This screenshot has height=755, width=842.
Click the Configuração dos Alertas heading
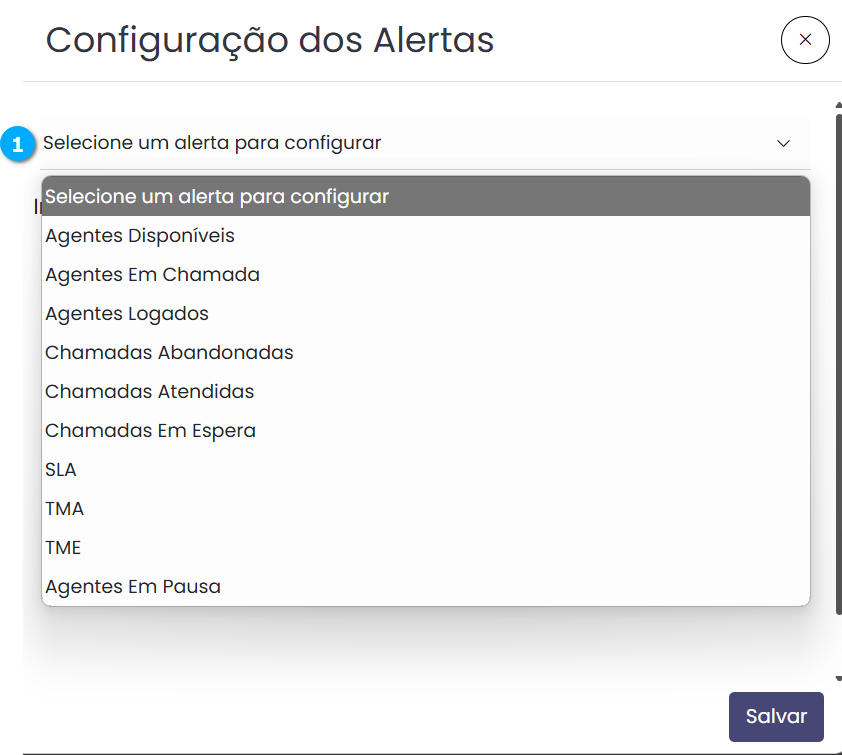coord(270,40)
